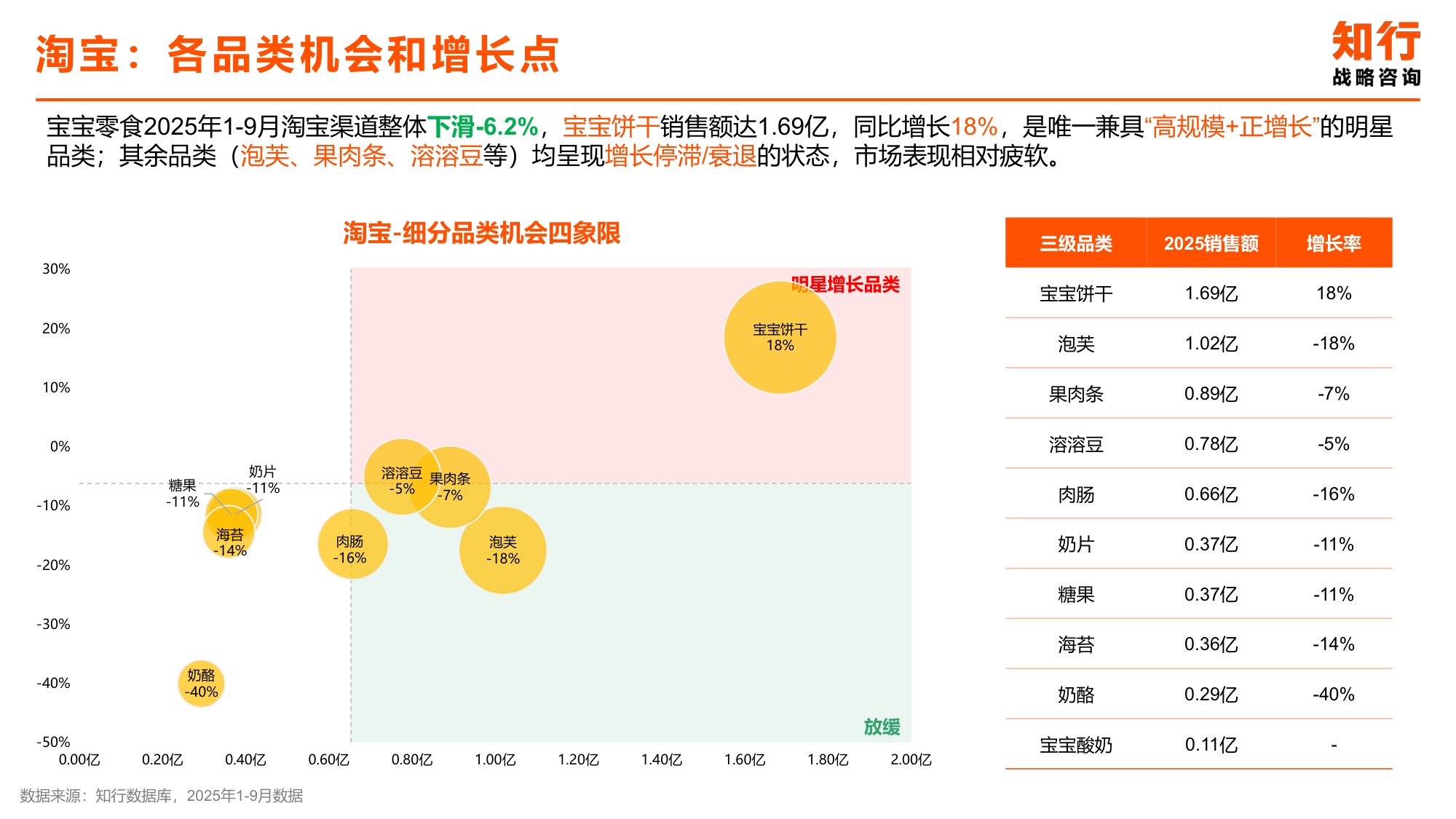1456x819 pixels.
Task: Click the 糖果 -11% chart label
Action: pyautogui.click(x=182, y=493)
